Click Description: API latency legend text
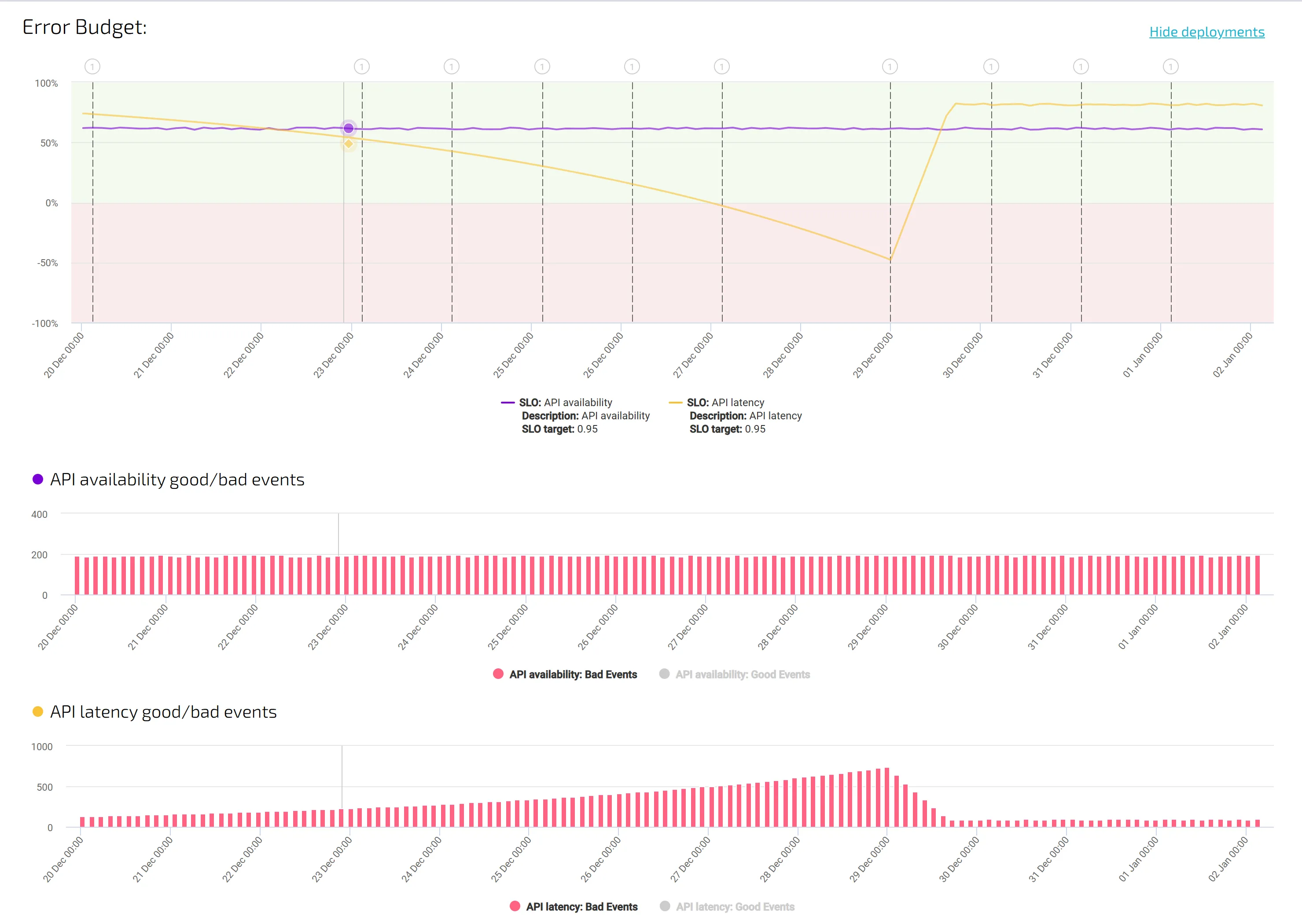1302x924 pixels. click(746, 416)
